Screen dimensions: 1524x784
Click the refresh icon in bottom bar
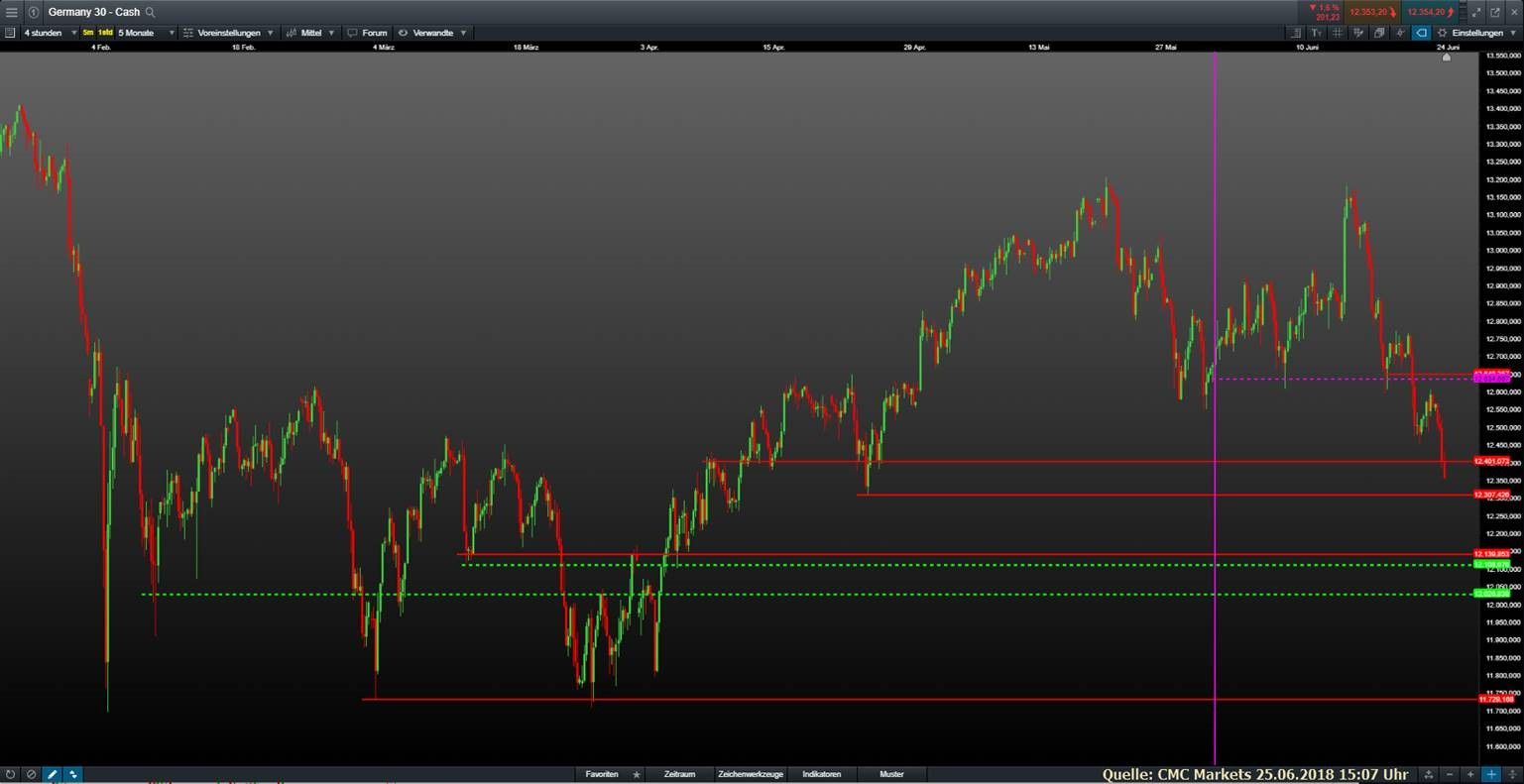(10, 774)
